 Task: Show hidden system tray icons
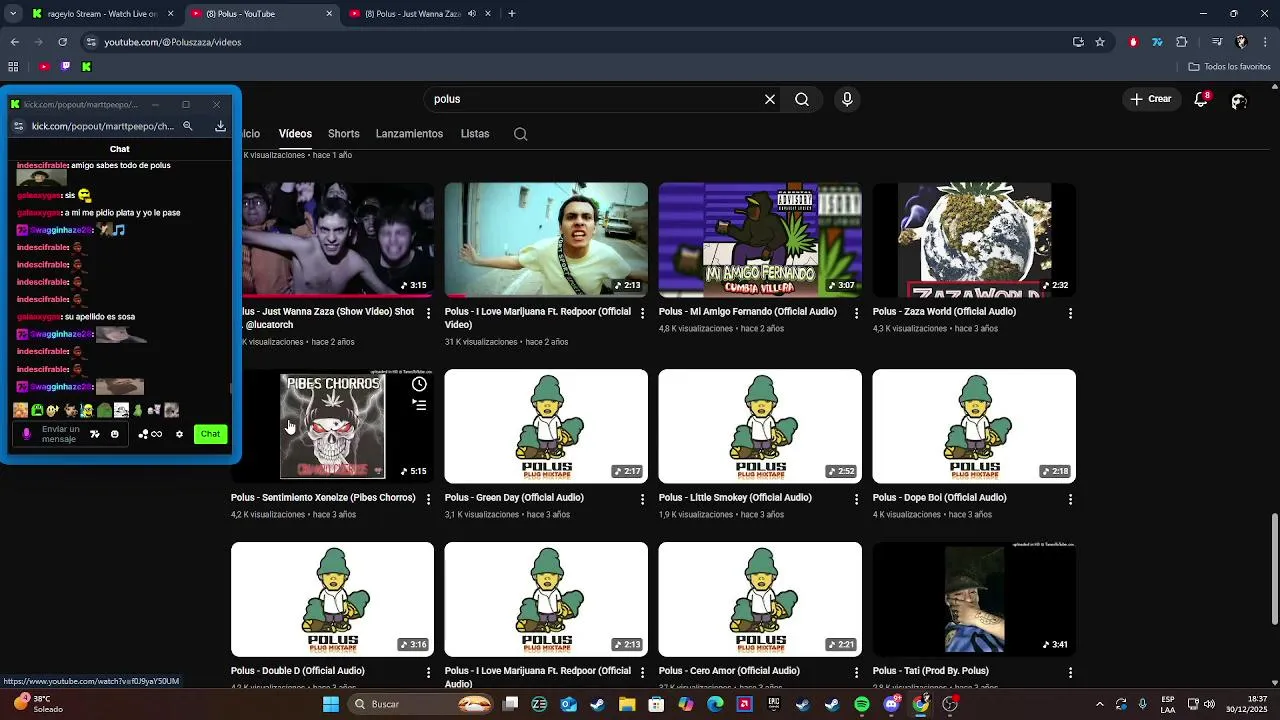[x=1099, y=704]
